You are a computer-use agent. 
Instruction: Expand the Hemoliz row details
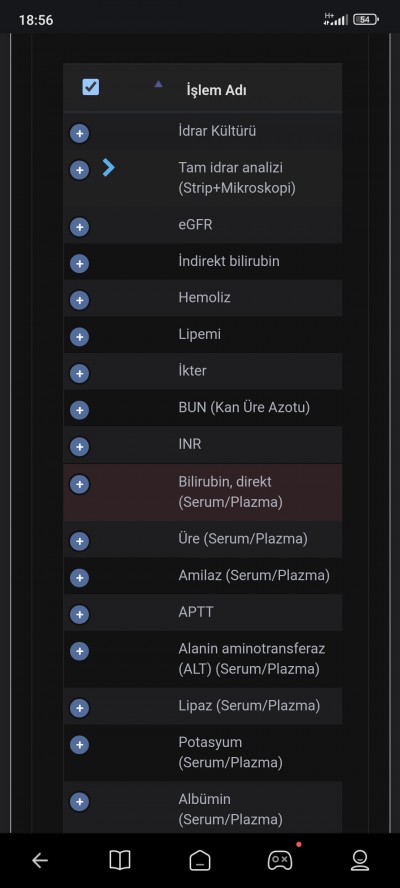point(79,300)
